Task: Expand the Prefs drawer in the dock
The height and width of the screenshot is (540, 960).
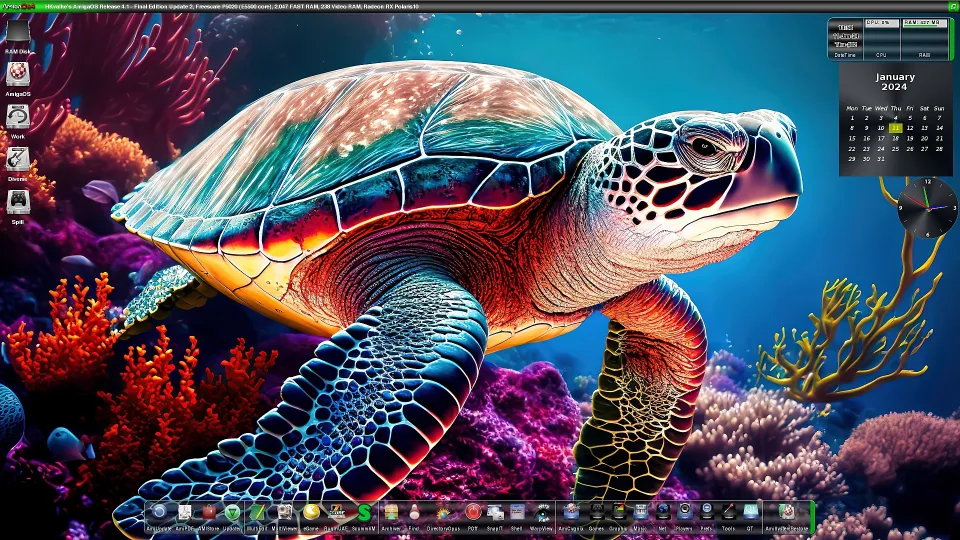Action: pyautogui.click(x=707, y=513)
